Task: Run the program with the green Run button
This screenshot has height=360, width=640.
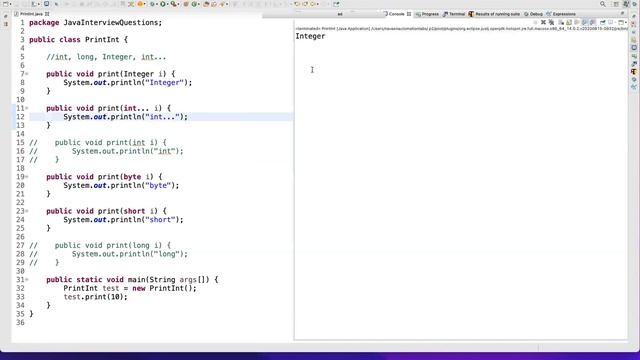Action: [x=163, y=4]
